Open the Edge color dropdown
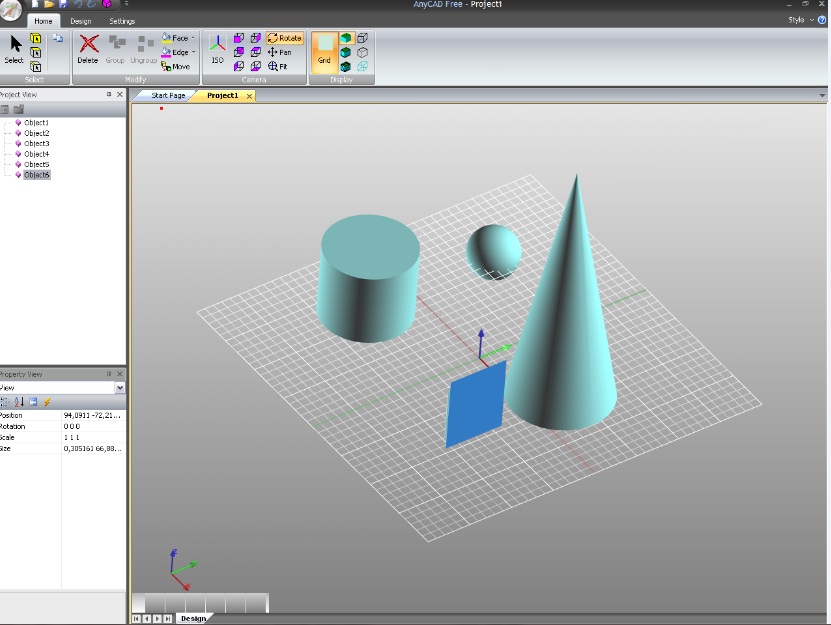 193,52
